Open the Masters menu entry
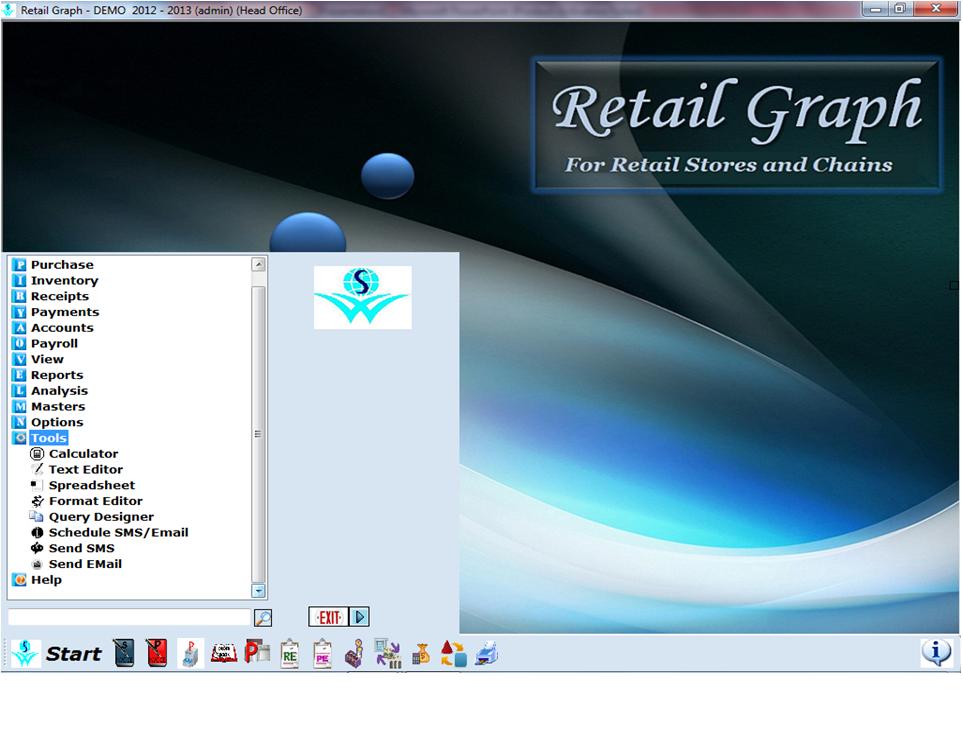This screenshot has width=963, height=745. [58, 407]
